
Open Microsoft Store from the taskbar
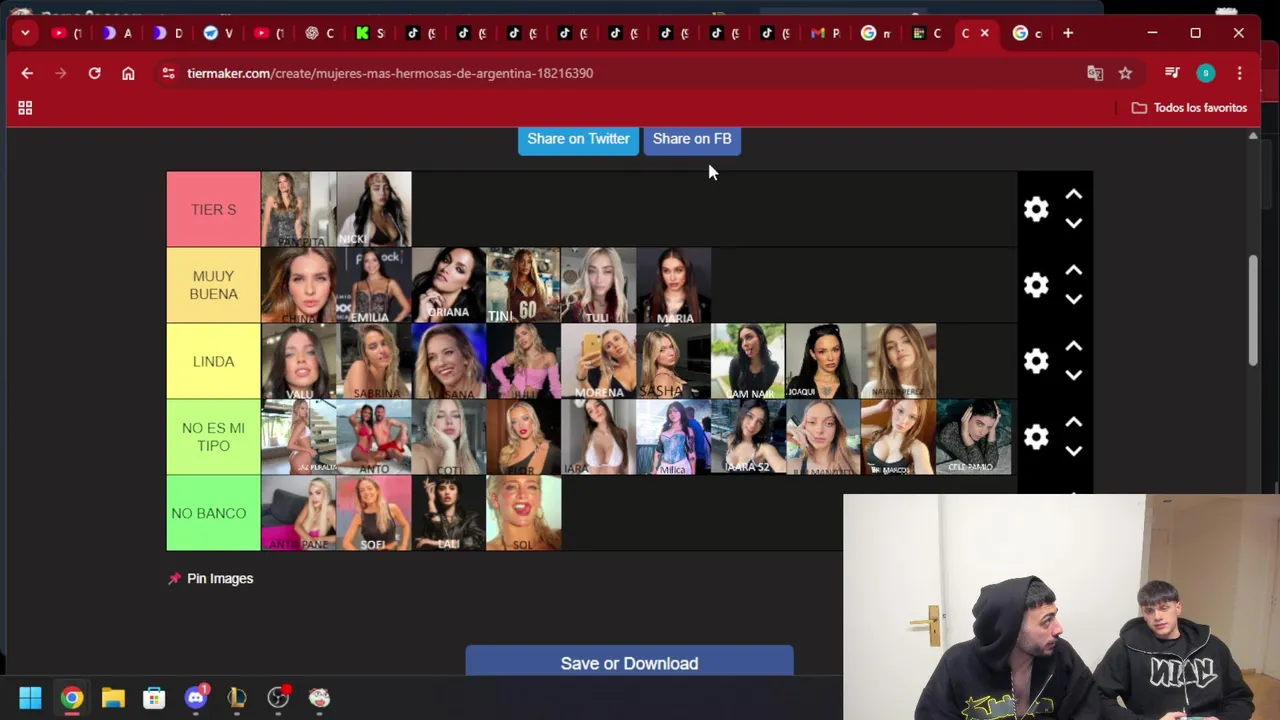[x=154, y=697]
